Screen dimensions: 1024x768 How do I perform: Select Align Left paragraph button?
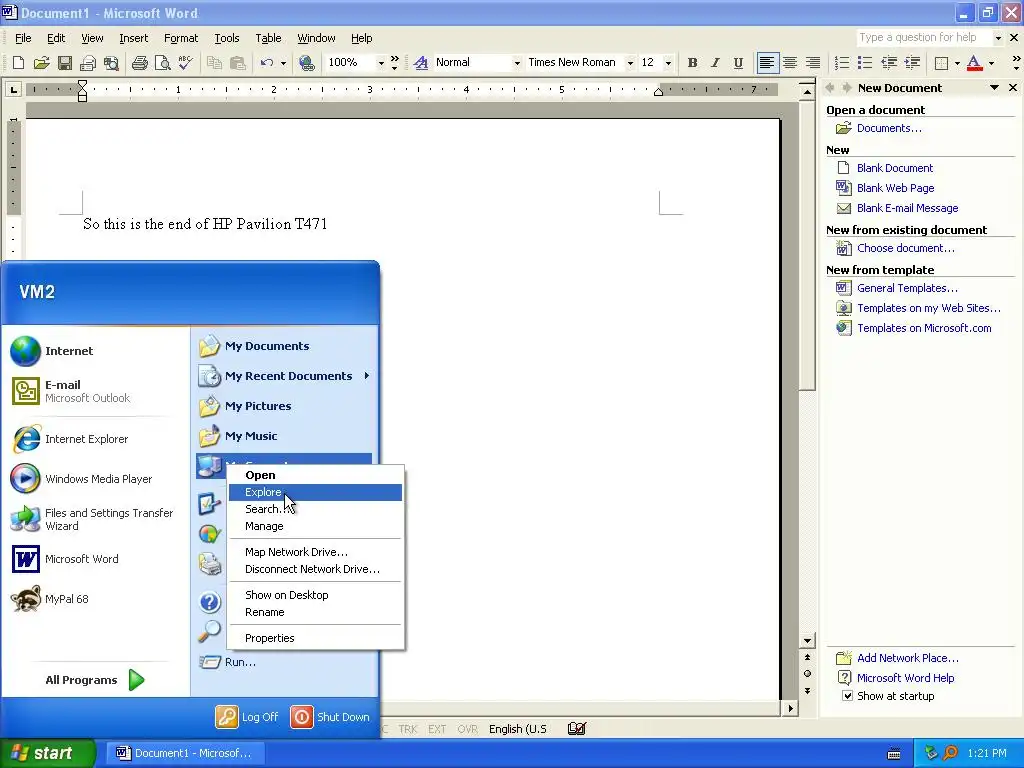click(x=767, y=63)
